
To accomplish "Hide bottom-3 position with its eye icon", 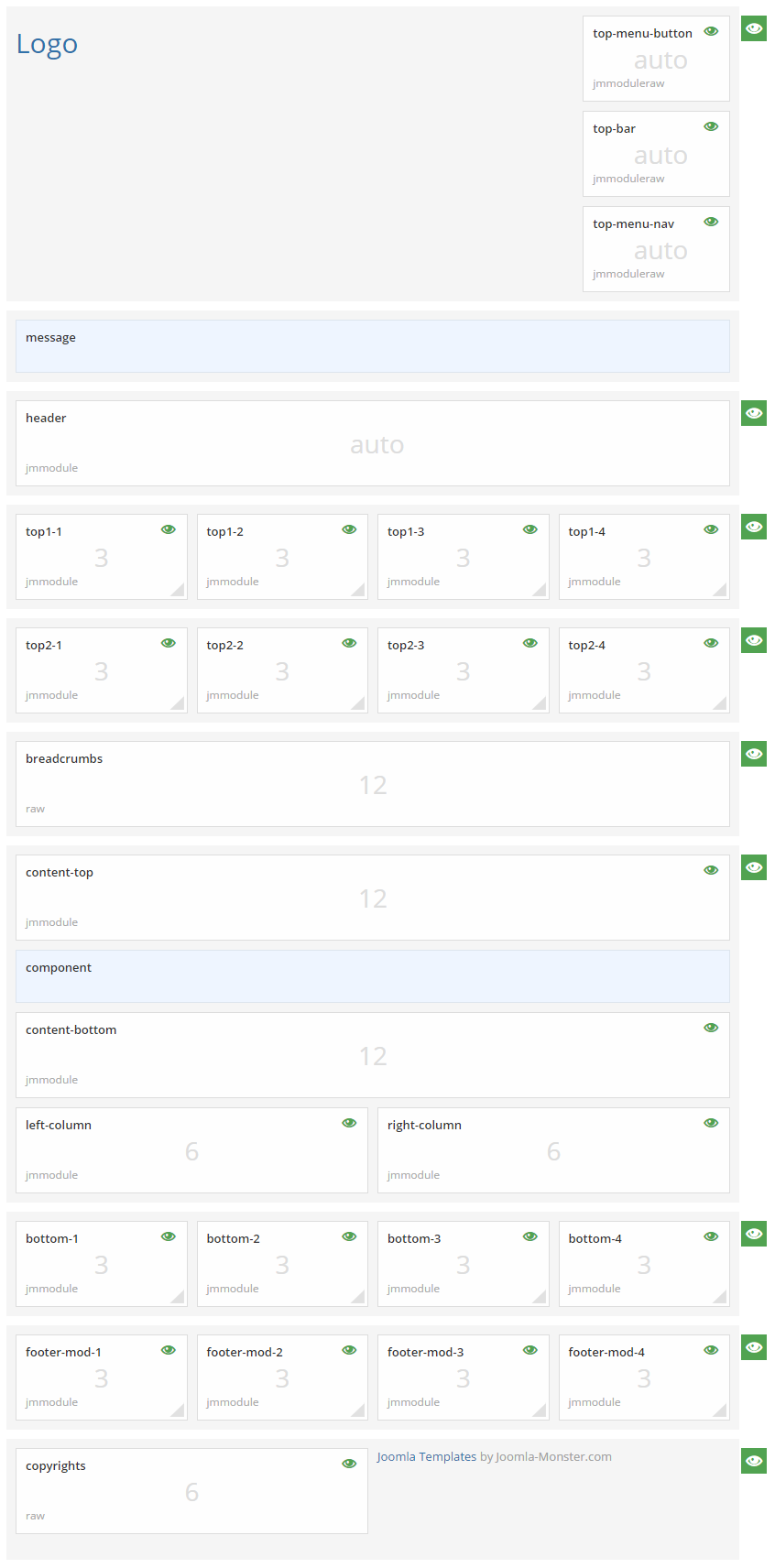I will point(530,1236).
